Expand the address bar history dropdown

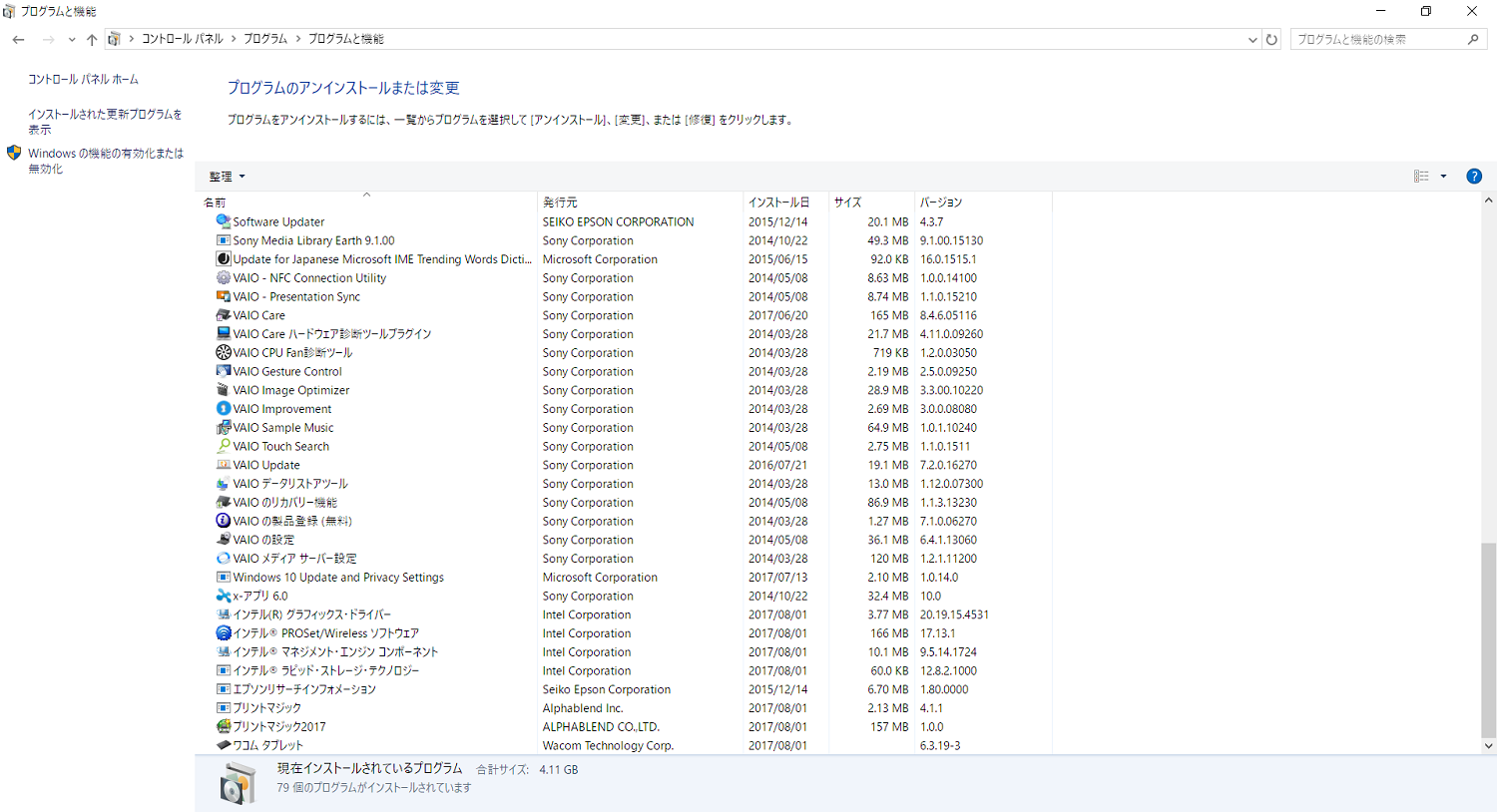(1252, 40)
